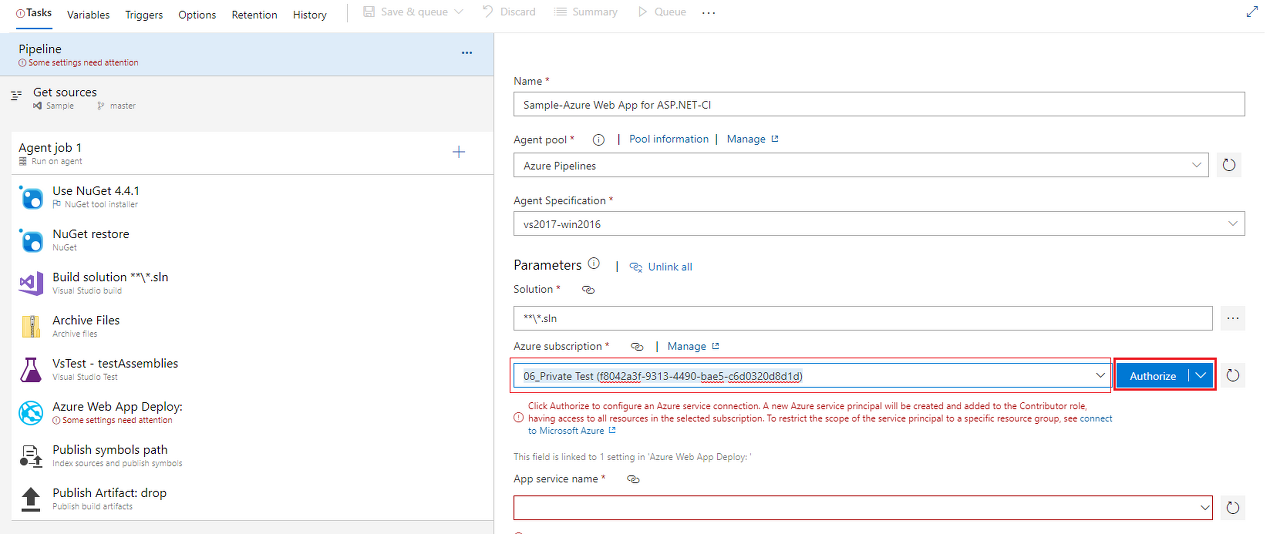Select the NuGet restore task name
Image resolution: width=1280 pixels, height=534 pixels.
click(91, 234)
